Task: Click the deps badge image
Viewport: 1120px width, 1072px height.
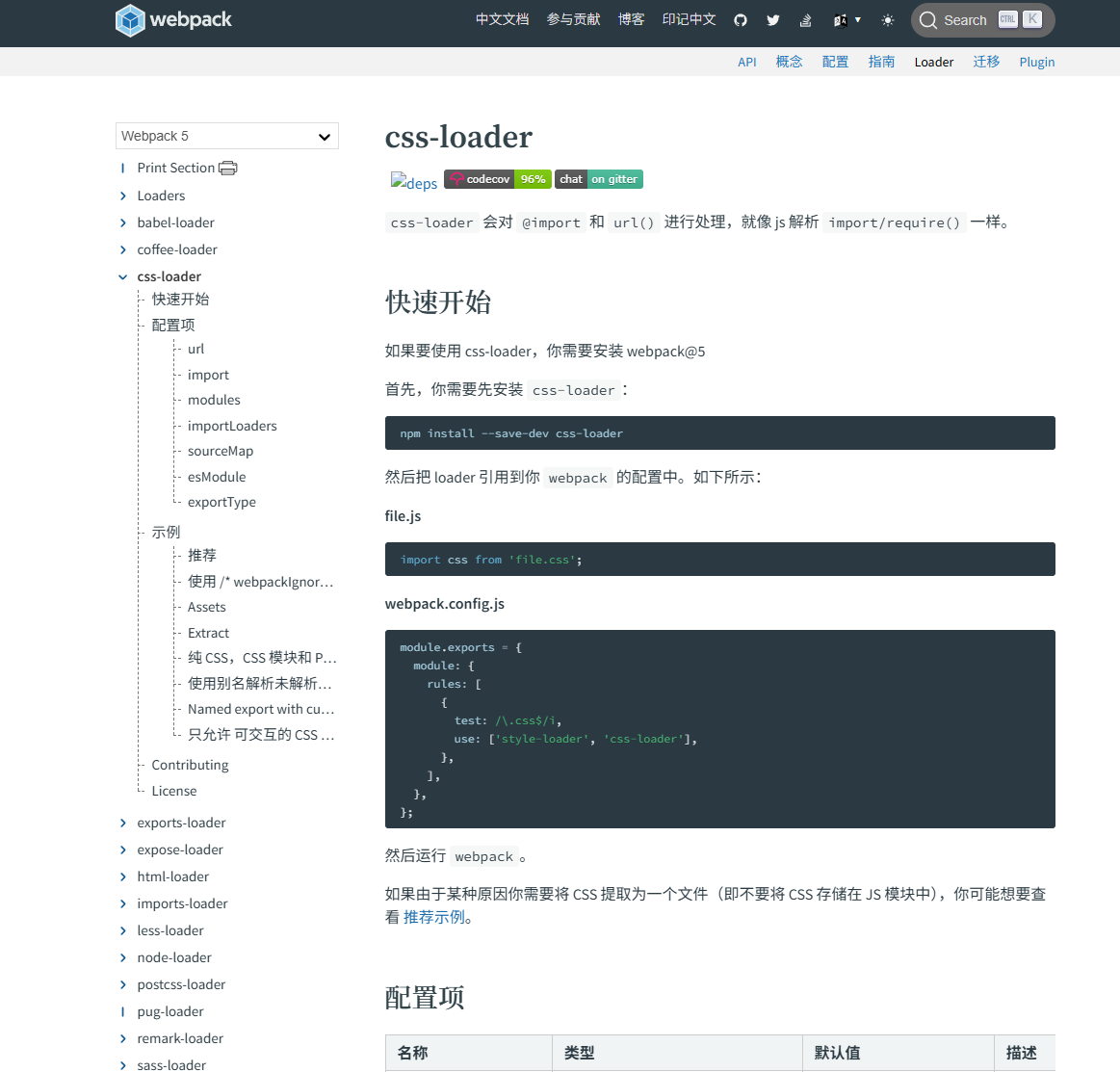Action: pos(413,182)
